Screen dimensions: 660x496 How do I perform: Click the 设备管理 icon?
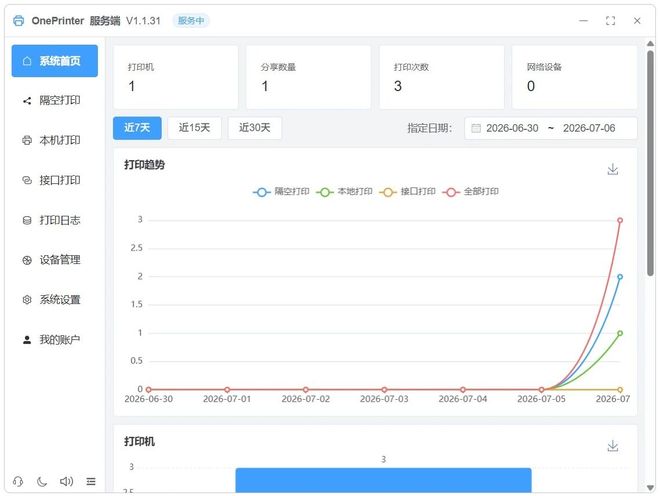(27, 260)
